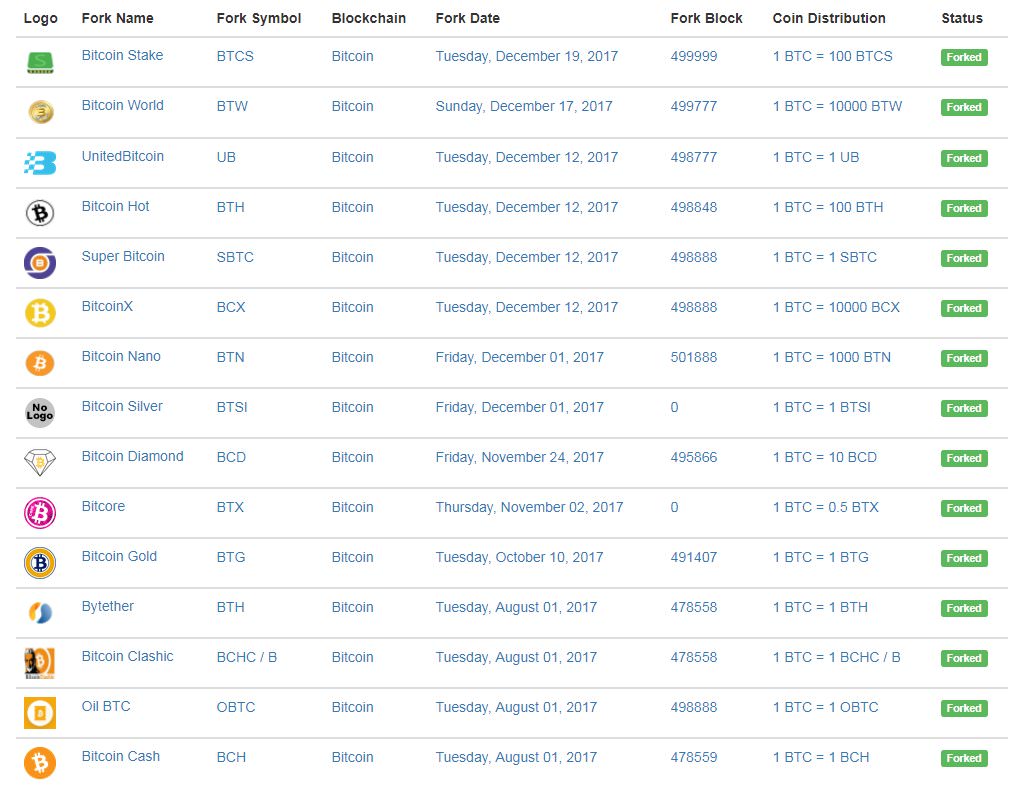Click the Blockchain column header
Image resolution: width=1026 pixels, height=787 pixels.
(x=368, y=18)
